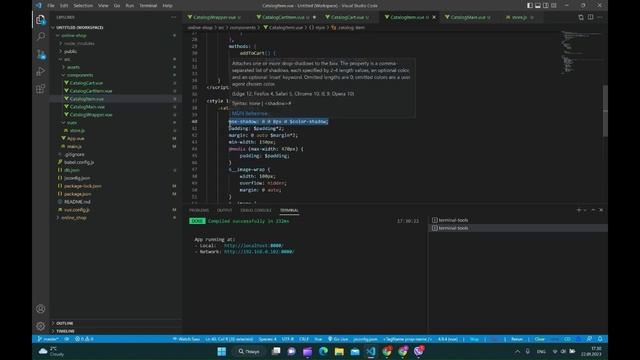Image resolution: width=640 pixels, height=360 pixels.
Task: Switch to the CatalogWrapper.vue tab
Action: 214,17
